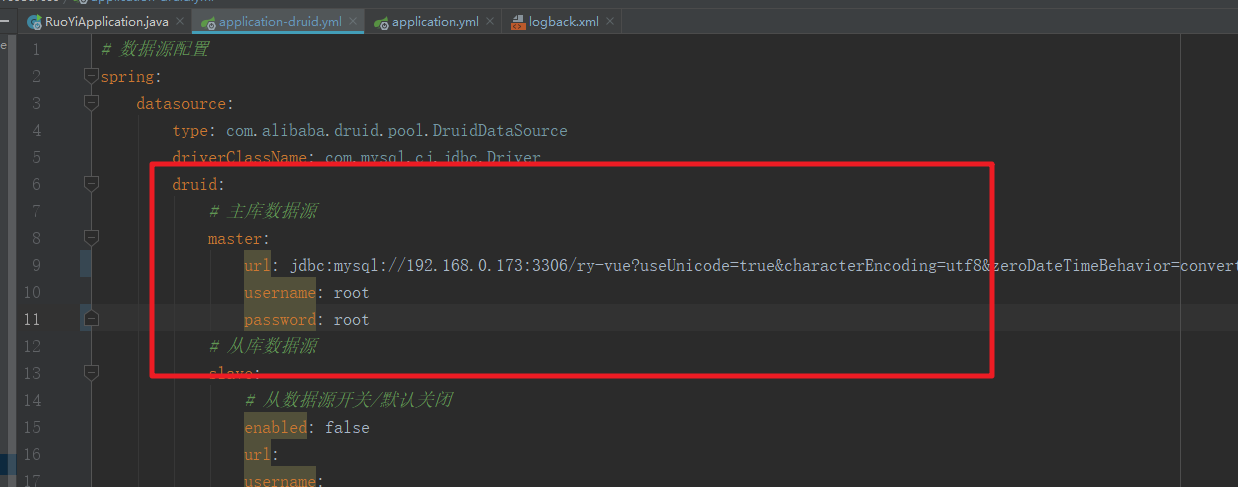Select the application-druid.yml editor tab
Viewport: 1238px width, 487px height.
click(x=280, y=21)
